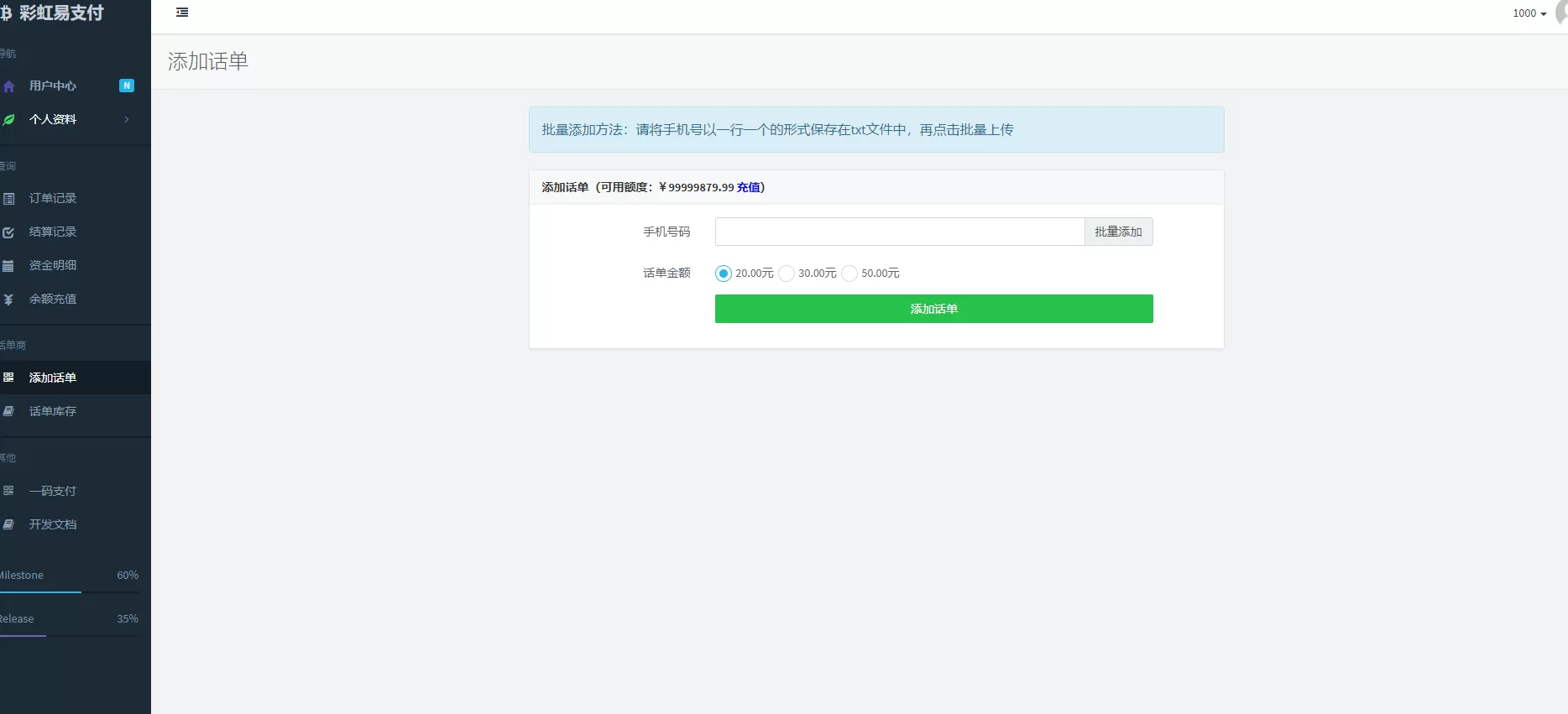
Task: Expand the 个人资料 submenu chevron
Action: (127, 120)
